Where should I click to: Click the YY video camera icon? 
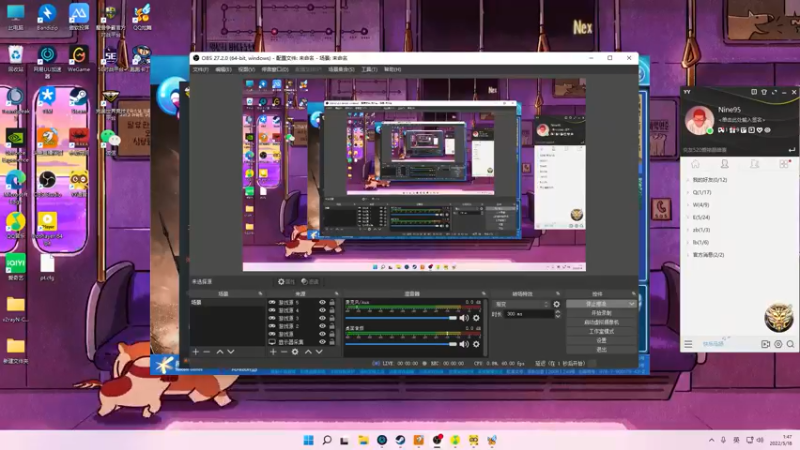pos(765,344)
